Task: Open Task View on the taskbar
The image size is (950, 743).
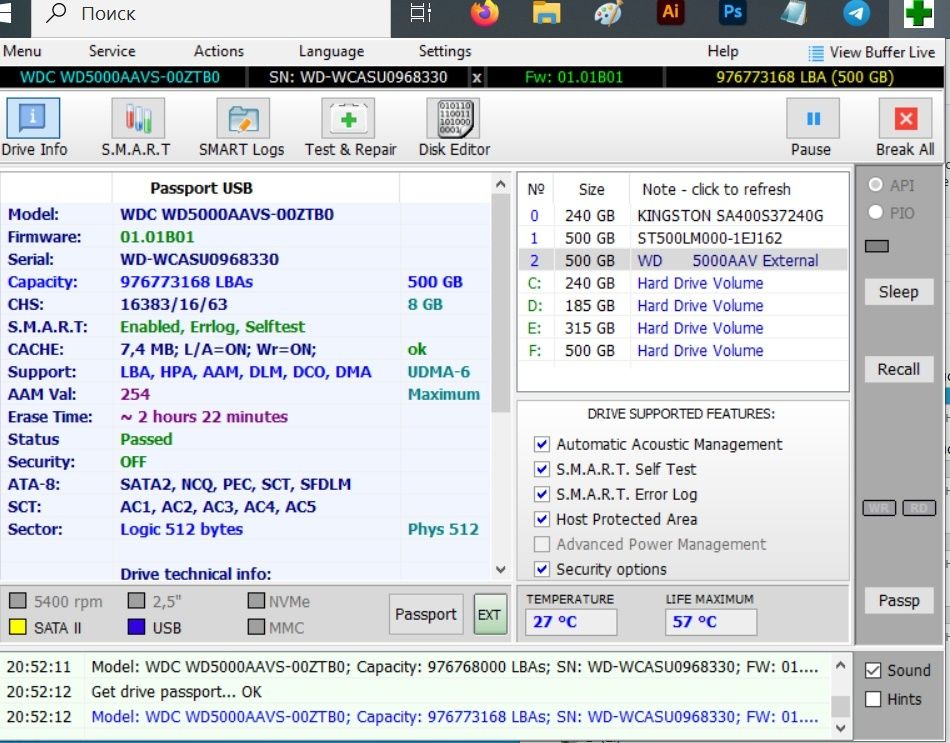Action: [x=420, y=12]
